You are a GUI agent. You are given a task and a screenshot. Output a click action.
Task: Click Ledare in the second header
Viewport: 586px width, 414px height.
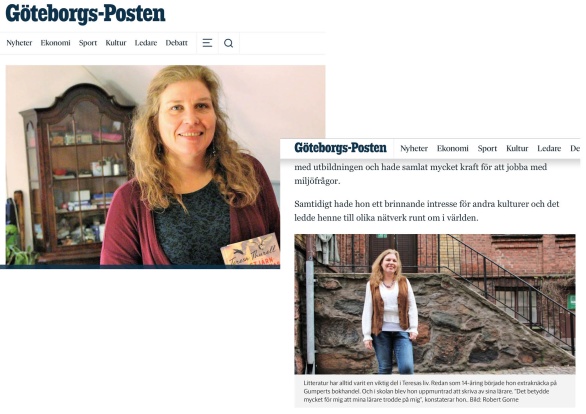(549, 148)
